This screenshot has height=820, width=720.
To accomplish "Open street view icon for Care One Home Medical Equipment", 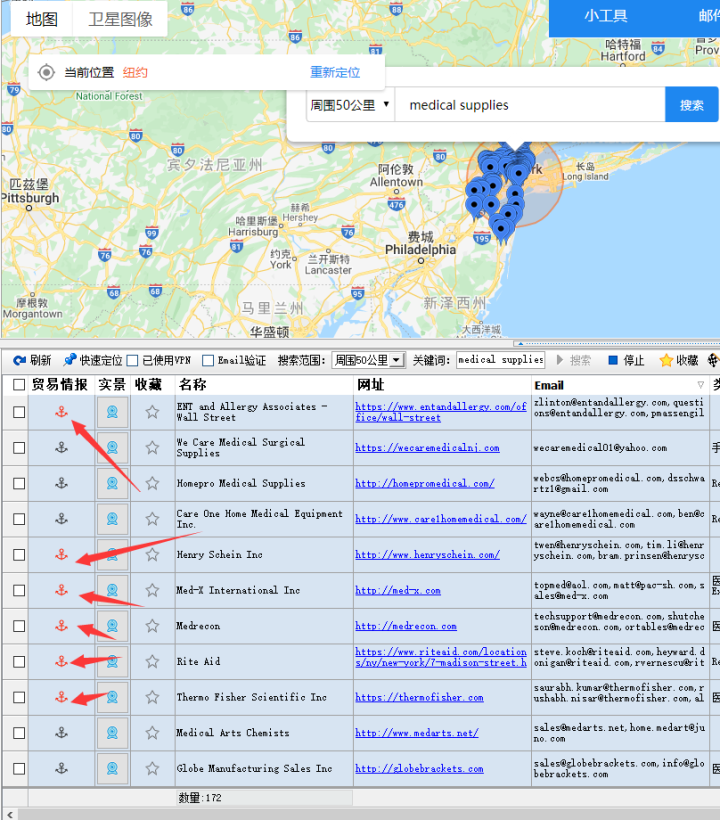I will (x=112, y=519).
